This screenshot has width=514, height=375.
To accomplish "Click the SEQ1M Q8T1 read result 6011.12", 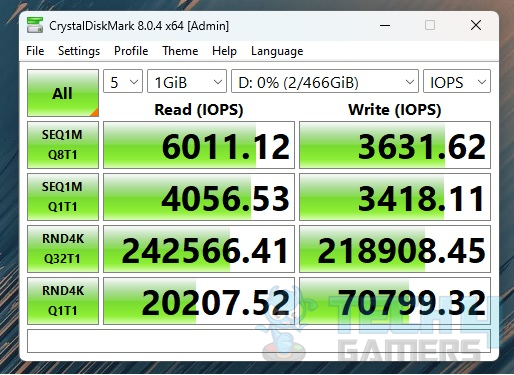I will [x=199, y=145].
